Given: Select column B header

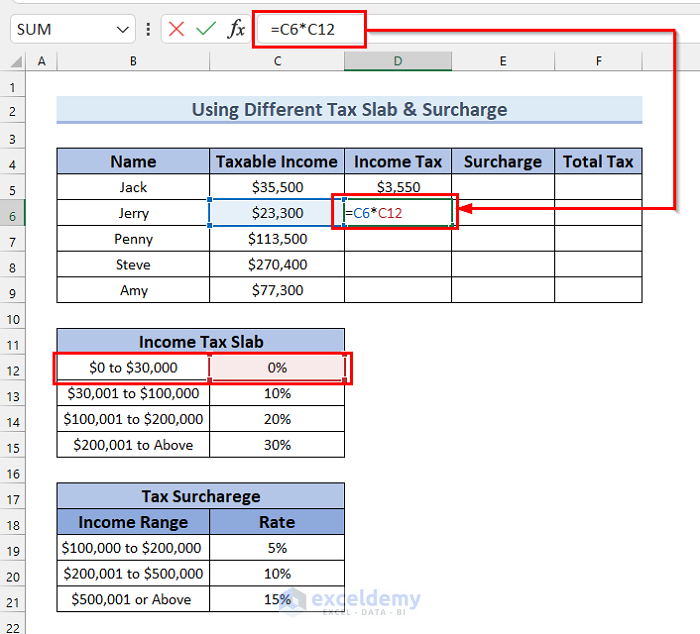Looking at the screenshot, I should 133,61.
